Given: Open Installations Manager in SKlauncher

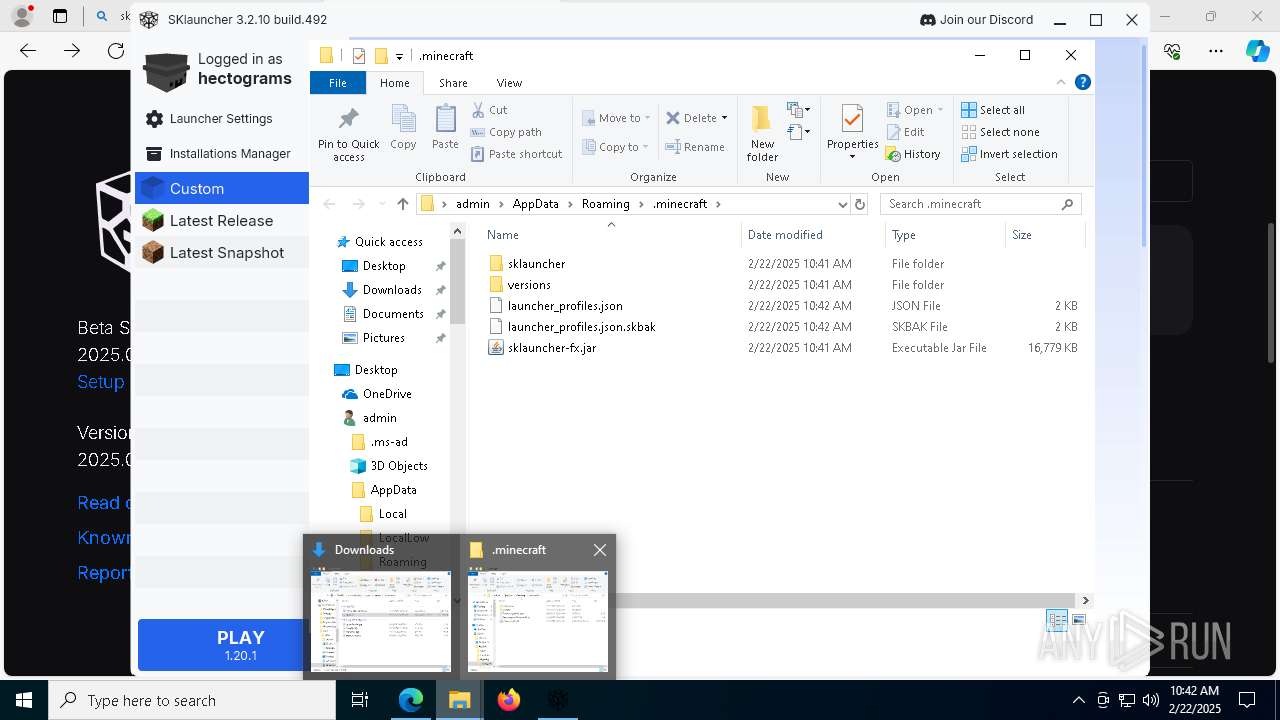Looking at the screenshot, I should click(x=221, y=154).
